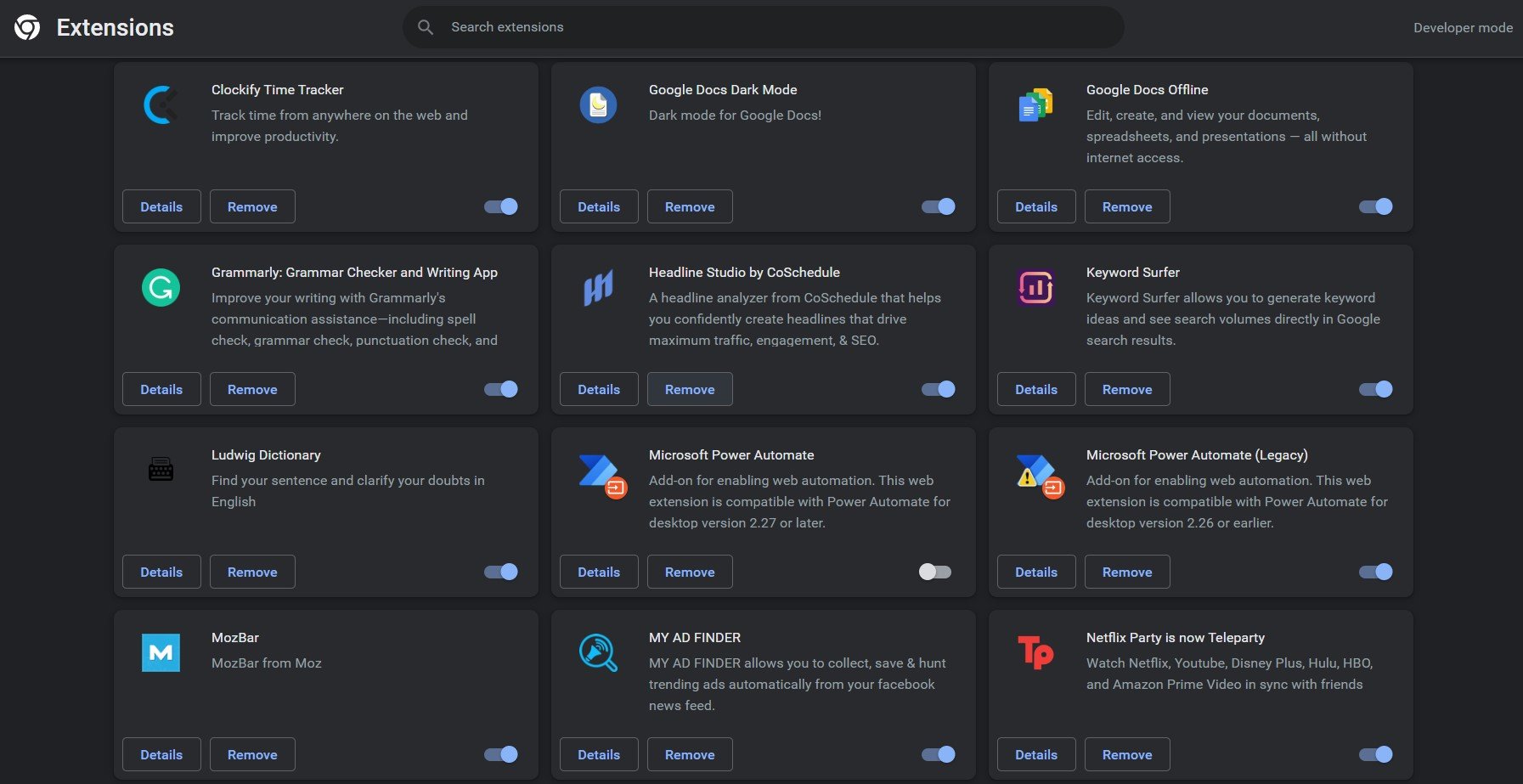
Task: Click the MY AD FINDER icon
Action: (x=598, y=653)
